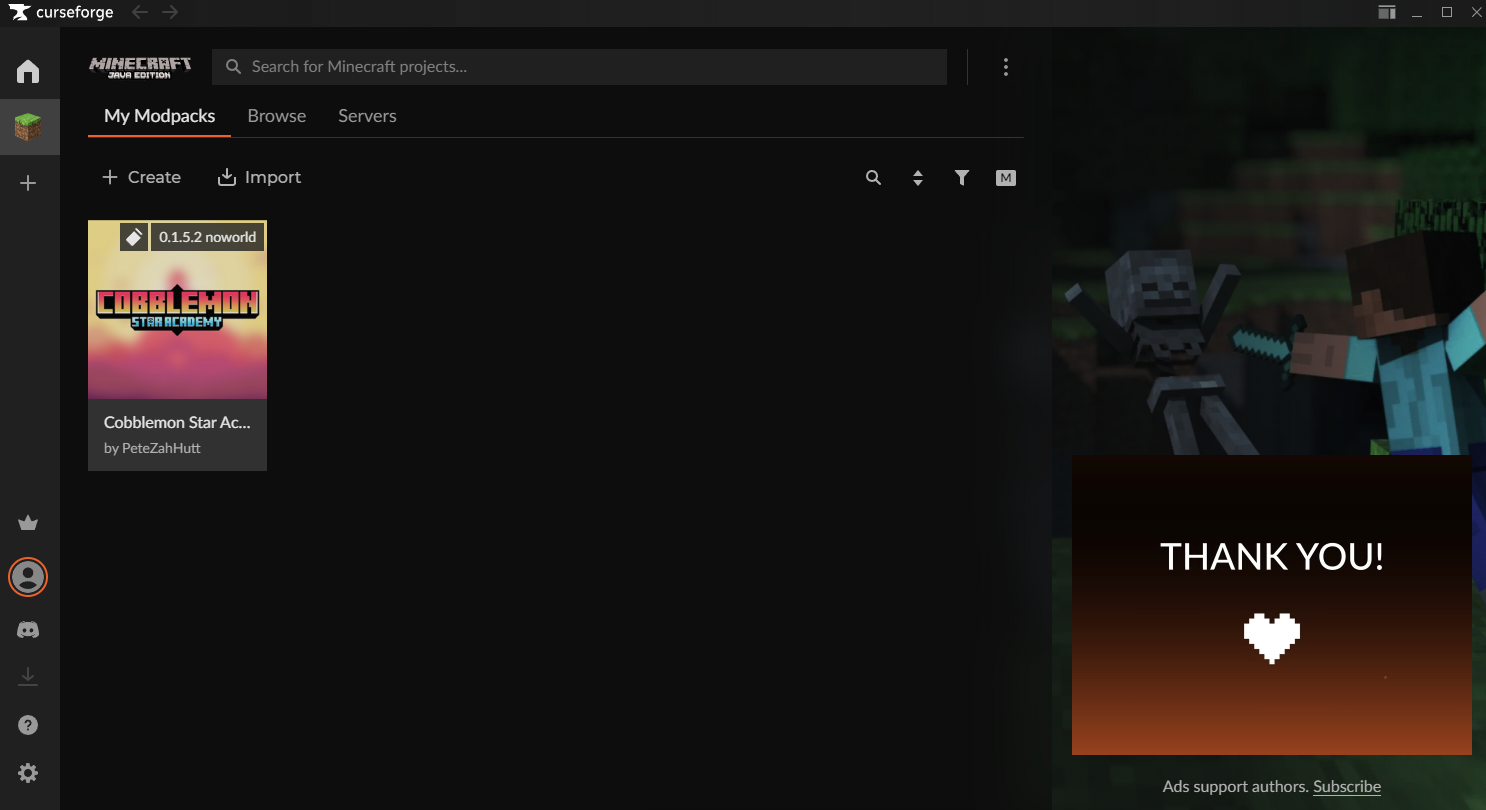Click the modpack search magnifier icon
Screen dimensions: 1486x810
pos(873,178)
